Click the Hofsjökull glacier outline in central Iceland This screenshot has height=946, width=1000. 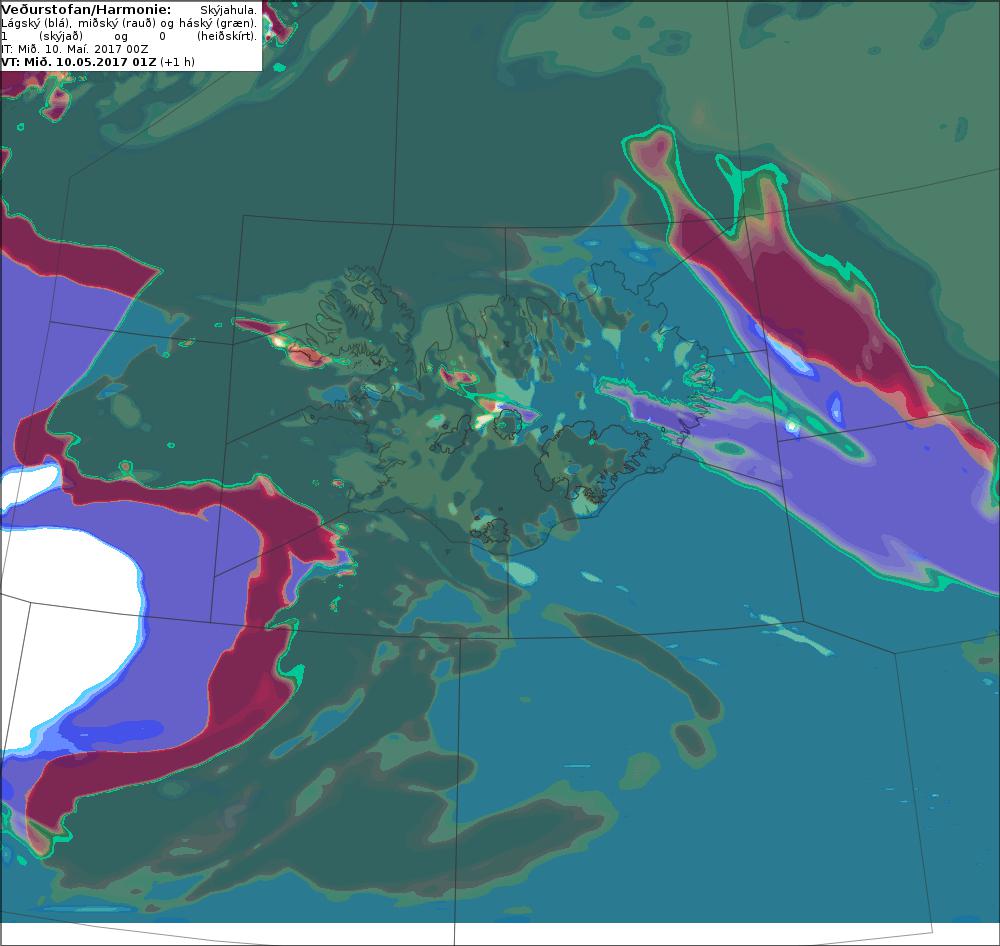[508, 425]
